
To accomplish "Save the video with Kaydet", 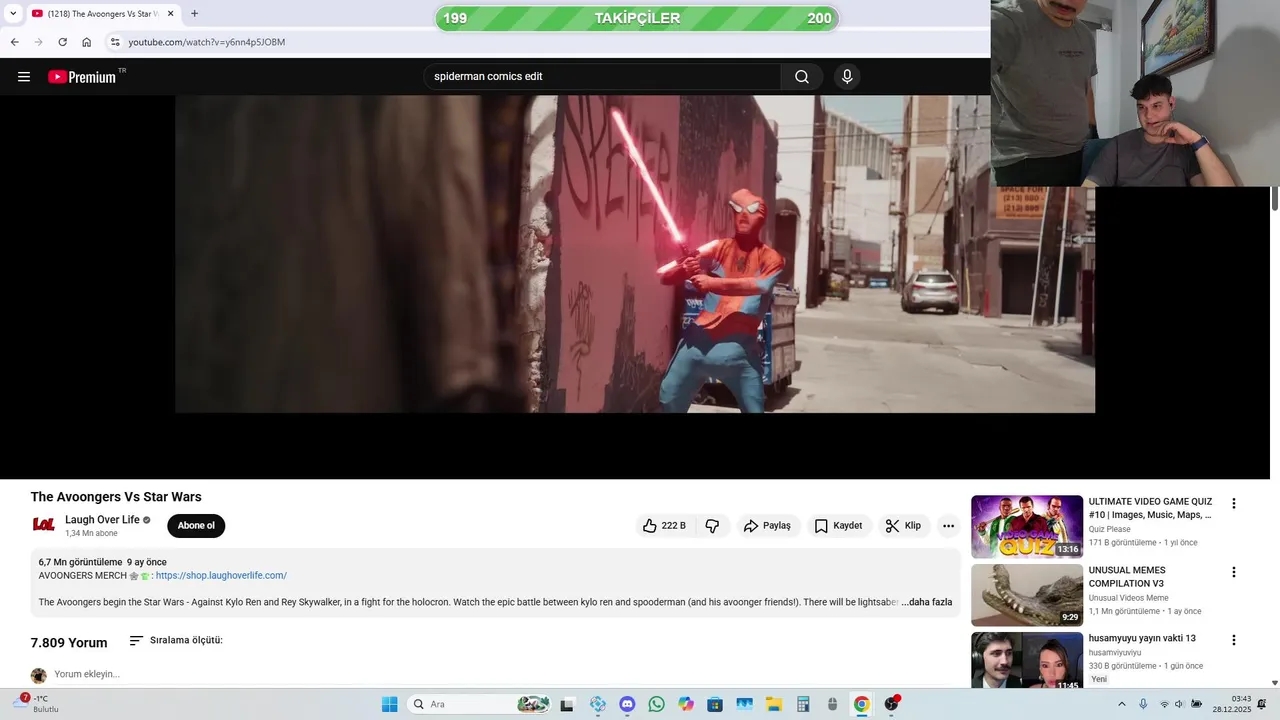I will 838,526.
